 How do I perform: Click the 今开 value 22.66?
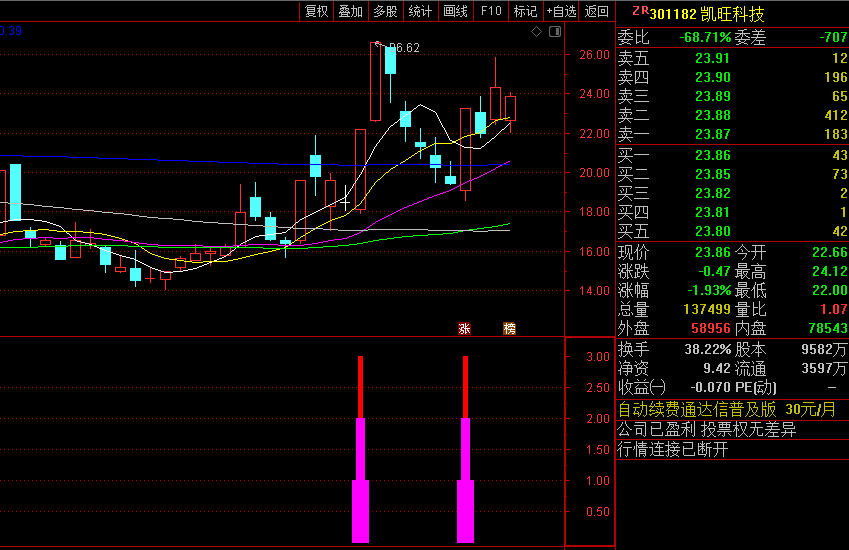point(830,252)
